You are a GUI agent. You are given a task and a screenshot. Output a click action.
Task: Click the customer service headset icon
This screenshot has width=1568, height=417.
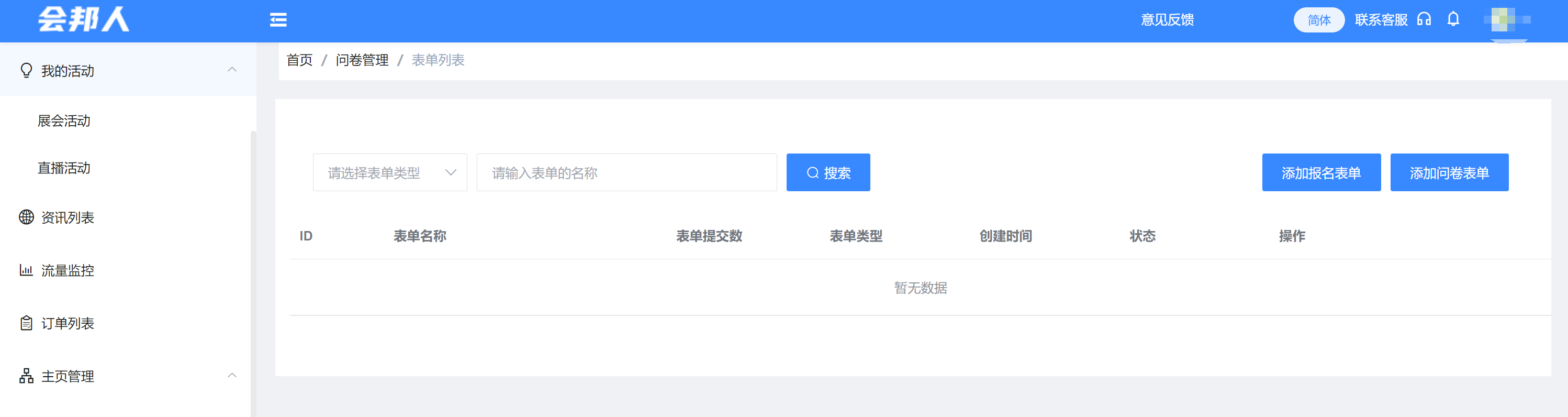[1424, 19]
